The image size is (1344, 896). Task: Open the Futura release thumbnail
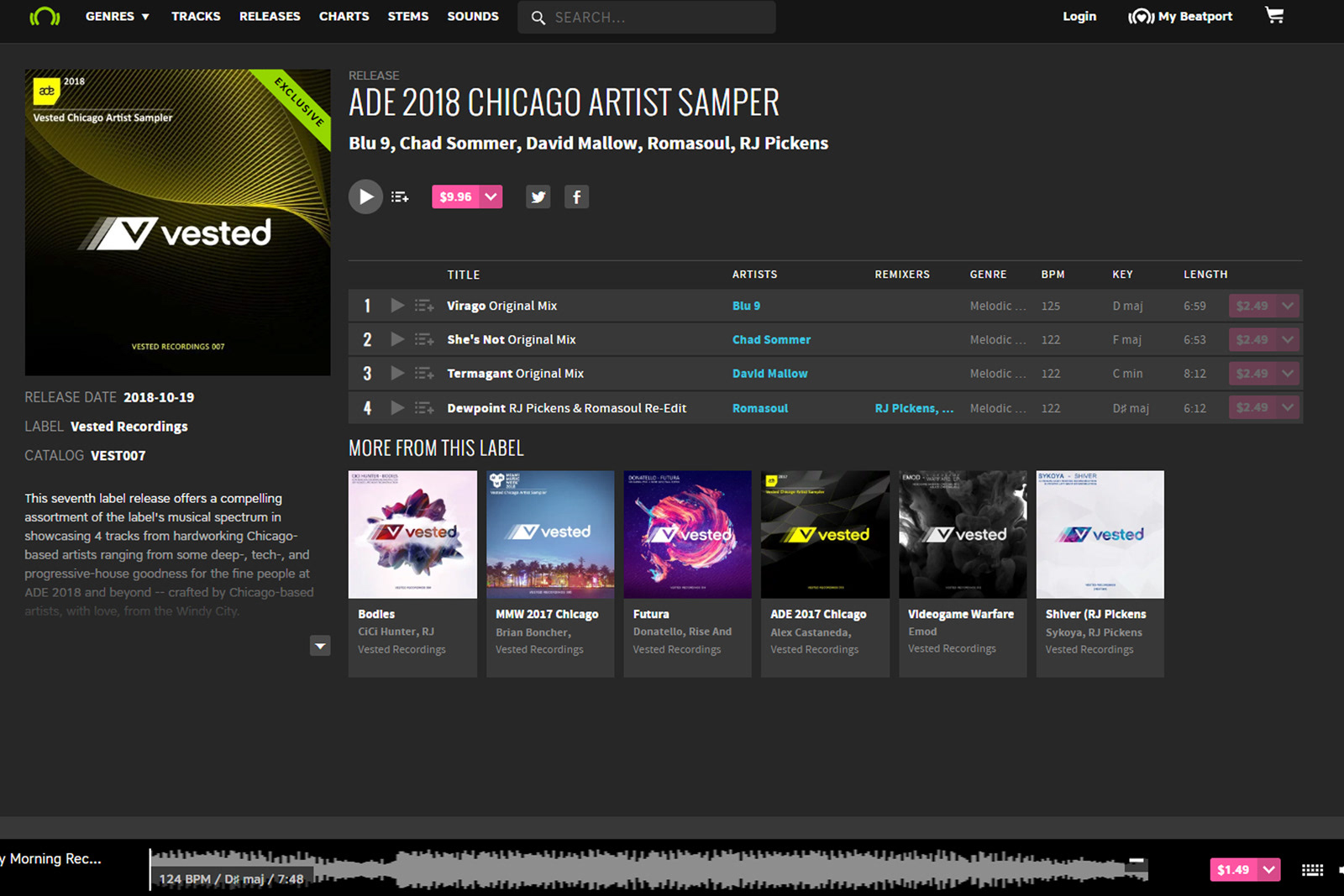tap(687, 534)
